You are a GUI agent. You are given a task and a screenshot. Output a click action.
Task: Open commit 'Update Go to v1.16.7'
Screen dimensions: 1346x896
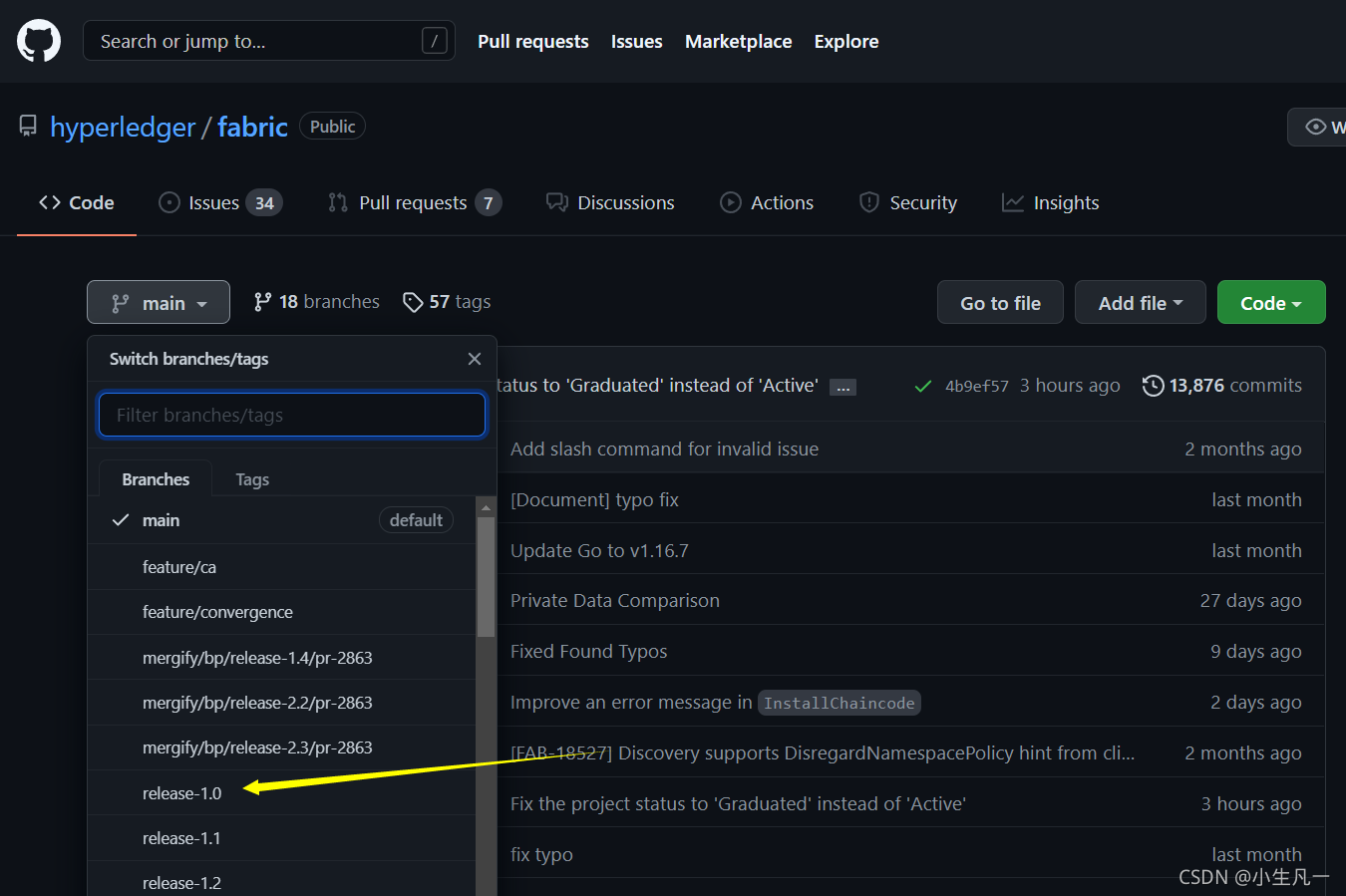click(599, 550)
